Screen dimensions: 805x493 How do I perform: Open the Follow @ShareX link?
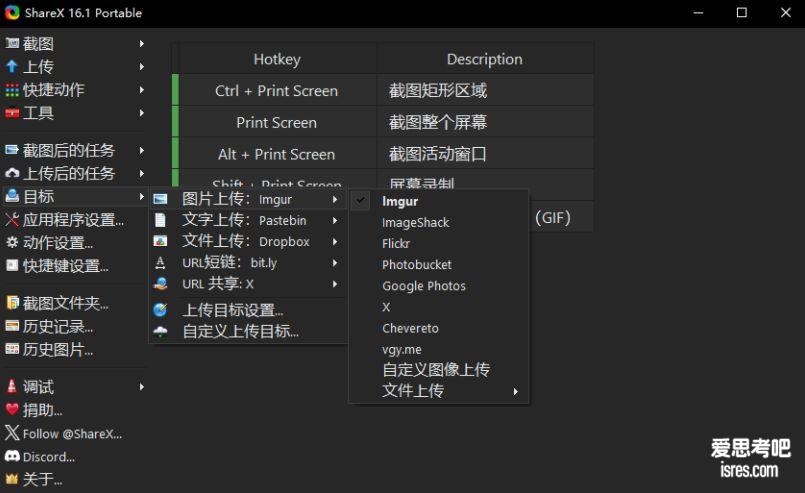pyautogui.click(x=72, y=434)
